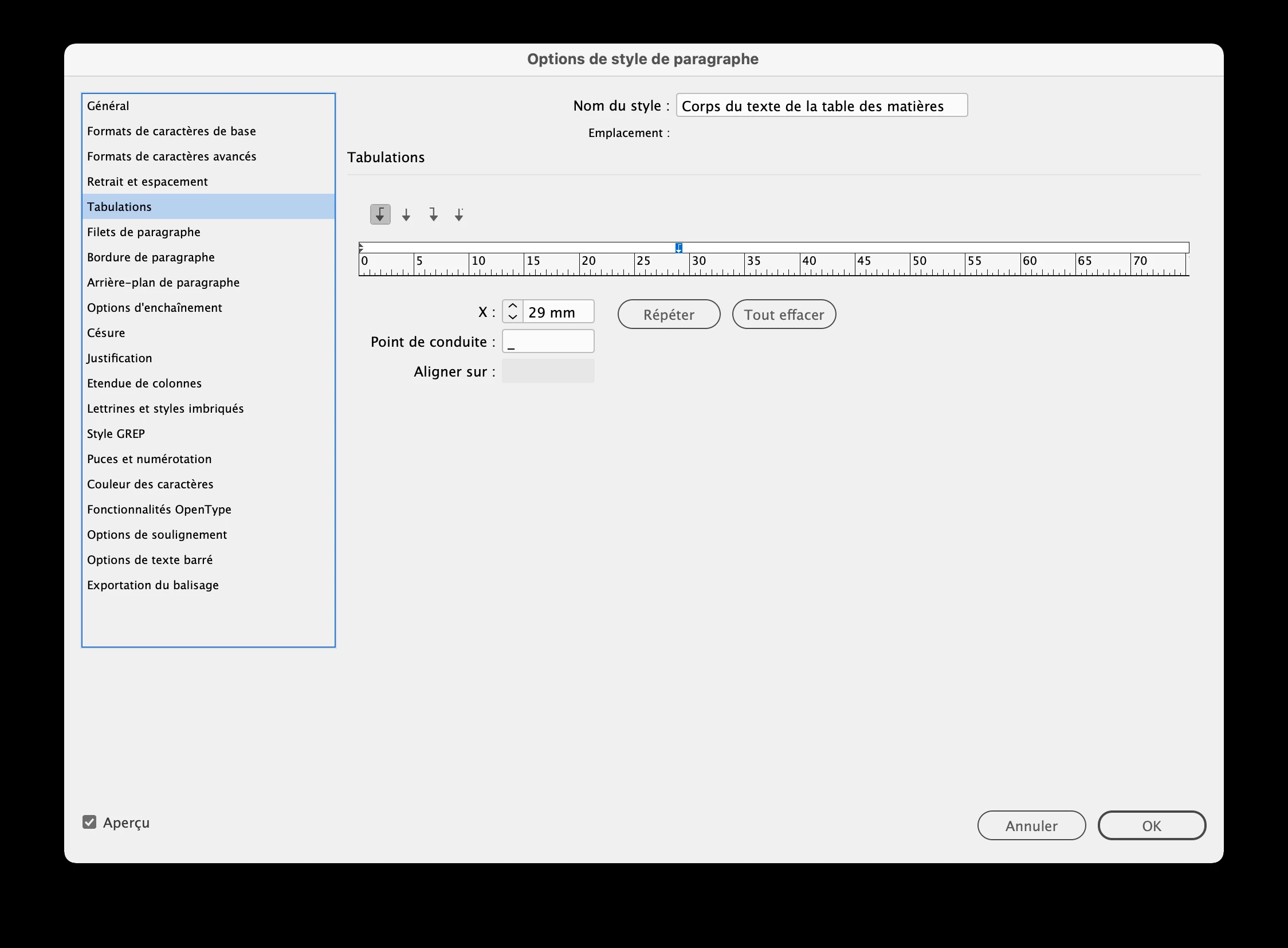Image resolution: width=1288 pixels, height=948 pixels.
Task: Click inside the Point de conduite field
Action: pos(548,342)
